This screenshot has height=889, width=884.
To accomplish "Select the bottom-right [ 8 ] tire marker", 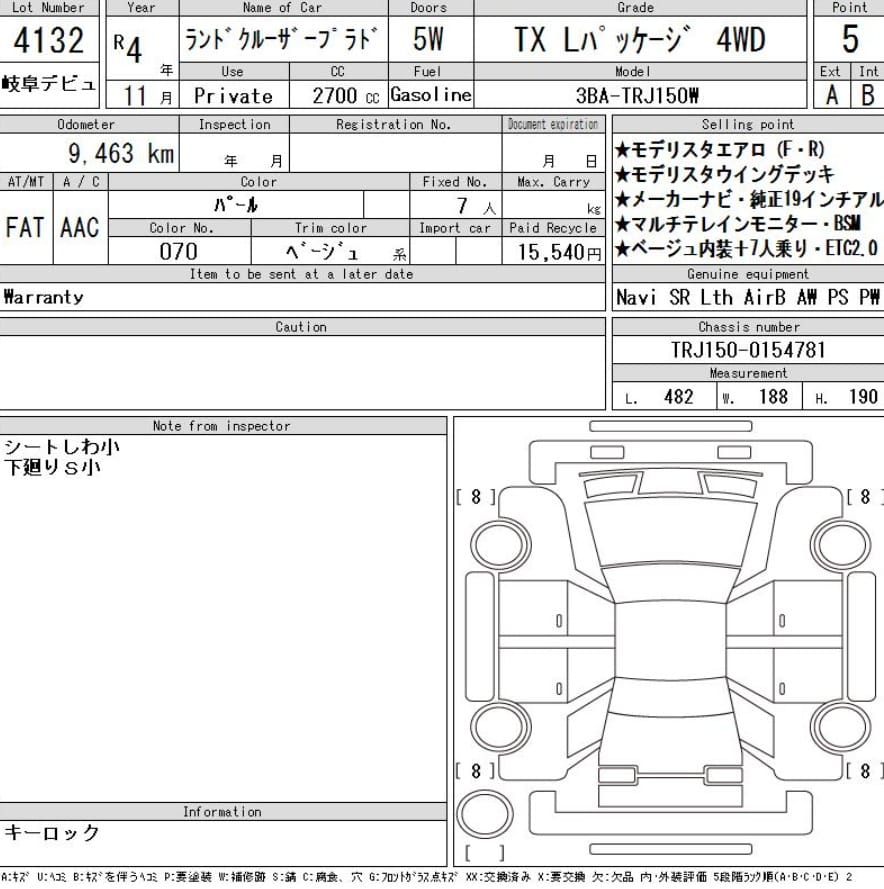I will (865, 771).
